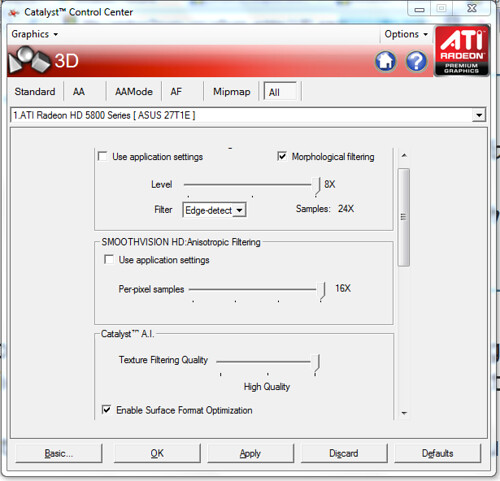
Task: Click the Catalyst icon in the title bar
Action: [14, 13]
